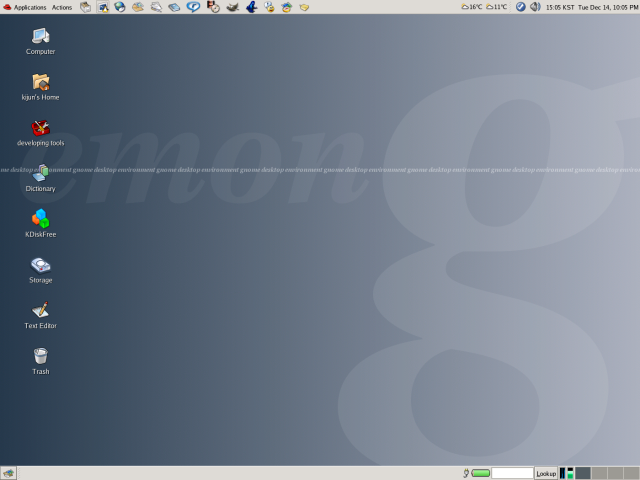The image size is (640, 480).
Task: Open the film and clock media launcher
Action: tap(213, 7)
